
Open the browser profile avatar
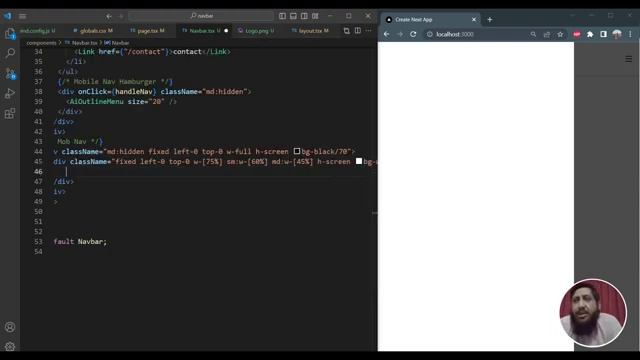(x=617, y=34)
